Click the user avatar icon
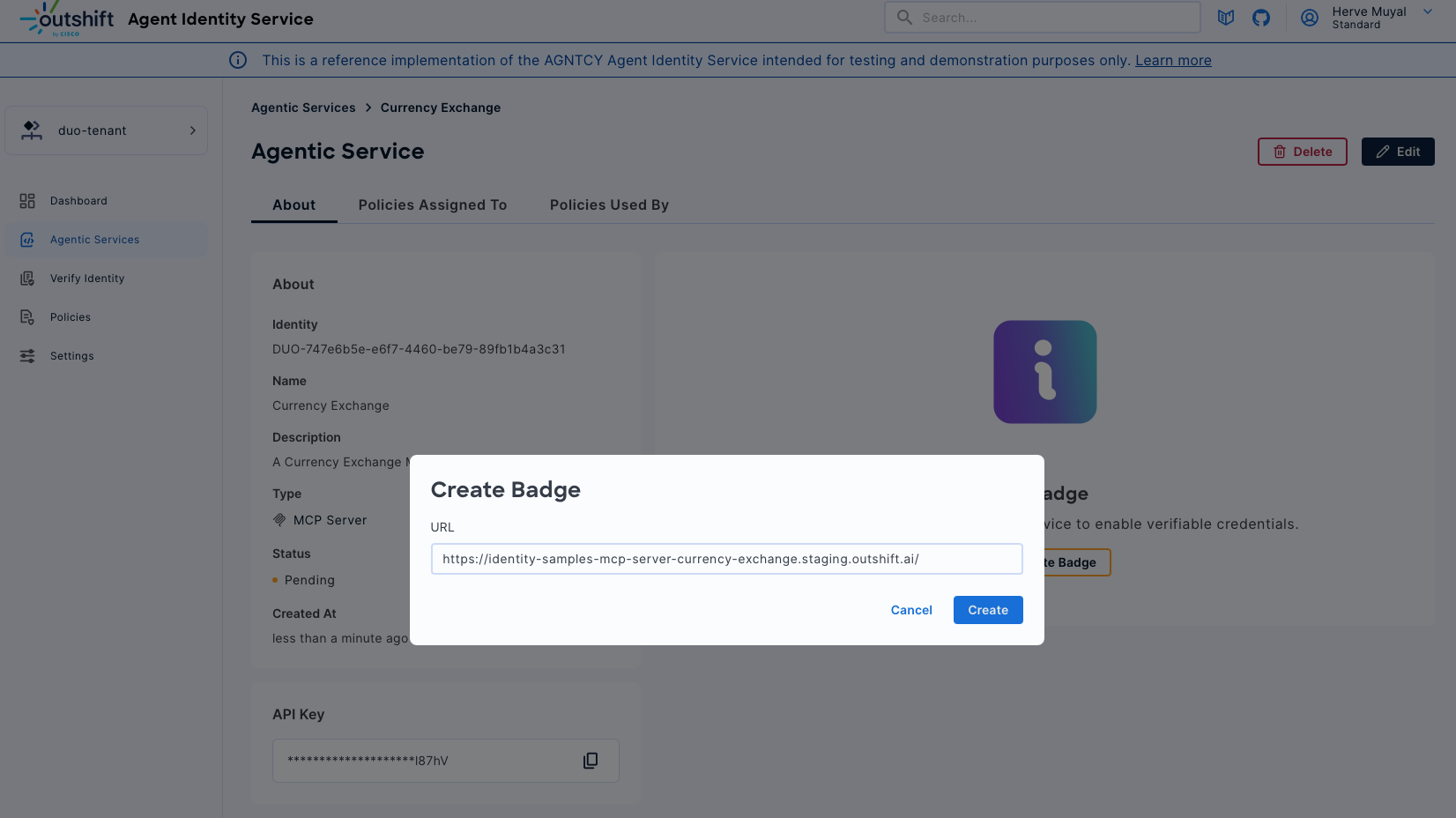Image resolution: width=1456 pixels, height=818 pixels. click(1310, 18)
